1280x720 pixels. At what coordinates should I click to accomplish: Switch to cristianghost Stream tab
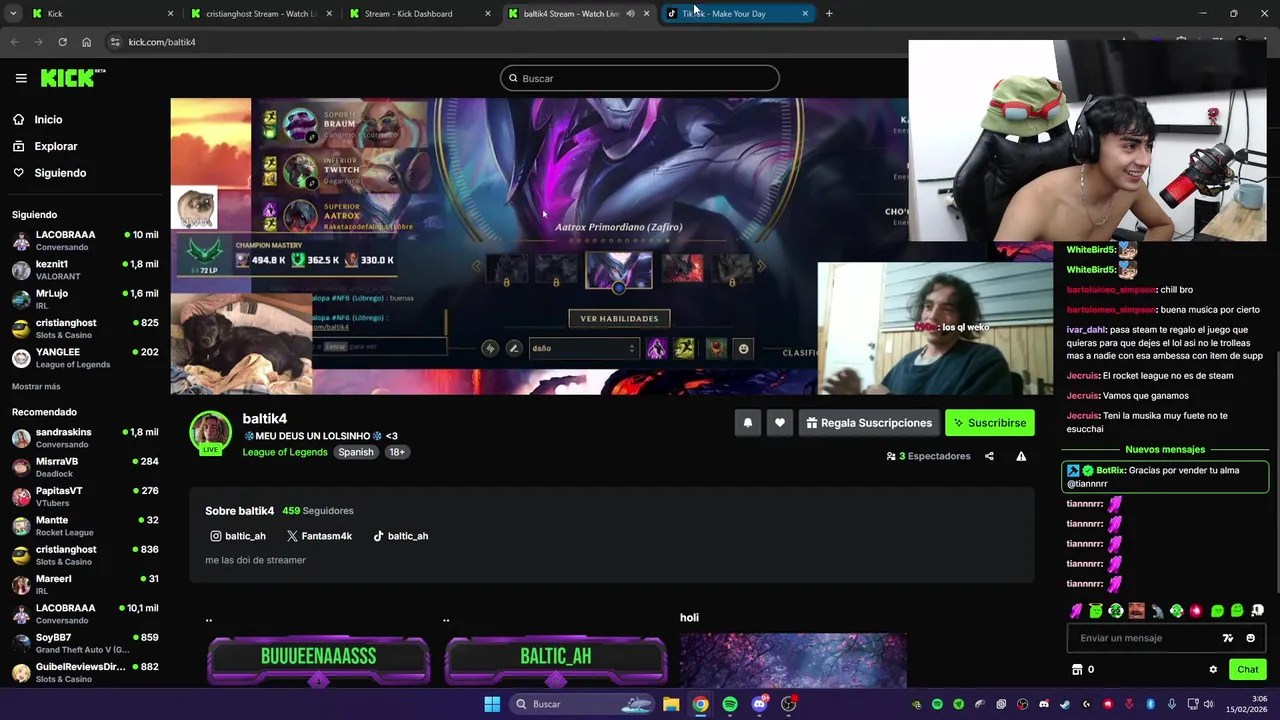click(x=261, y=14)
